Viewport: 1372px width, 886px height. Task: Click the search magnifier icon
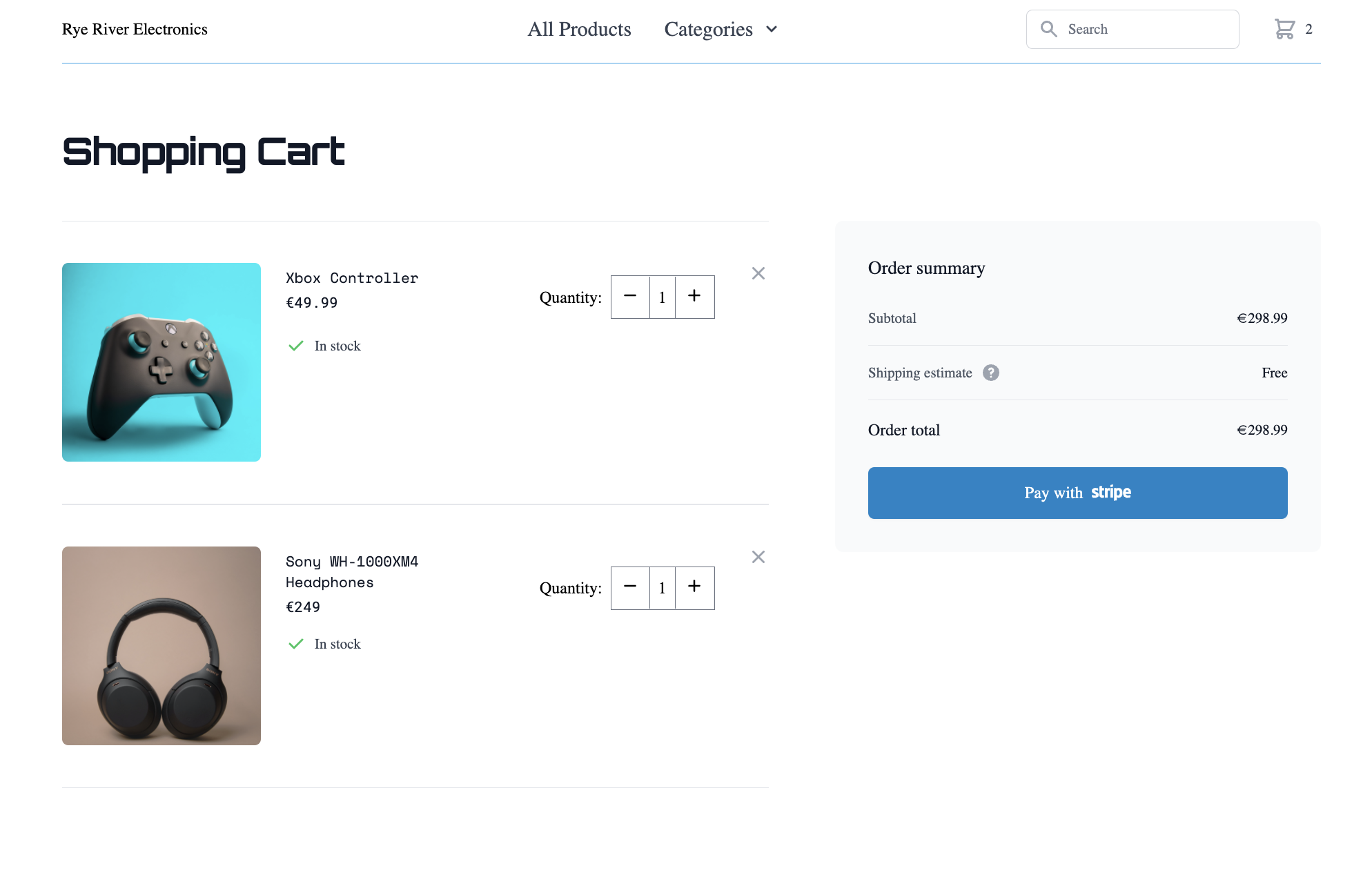[1048, 29]
